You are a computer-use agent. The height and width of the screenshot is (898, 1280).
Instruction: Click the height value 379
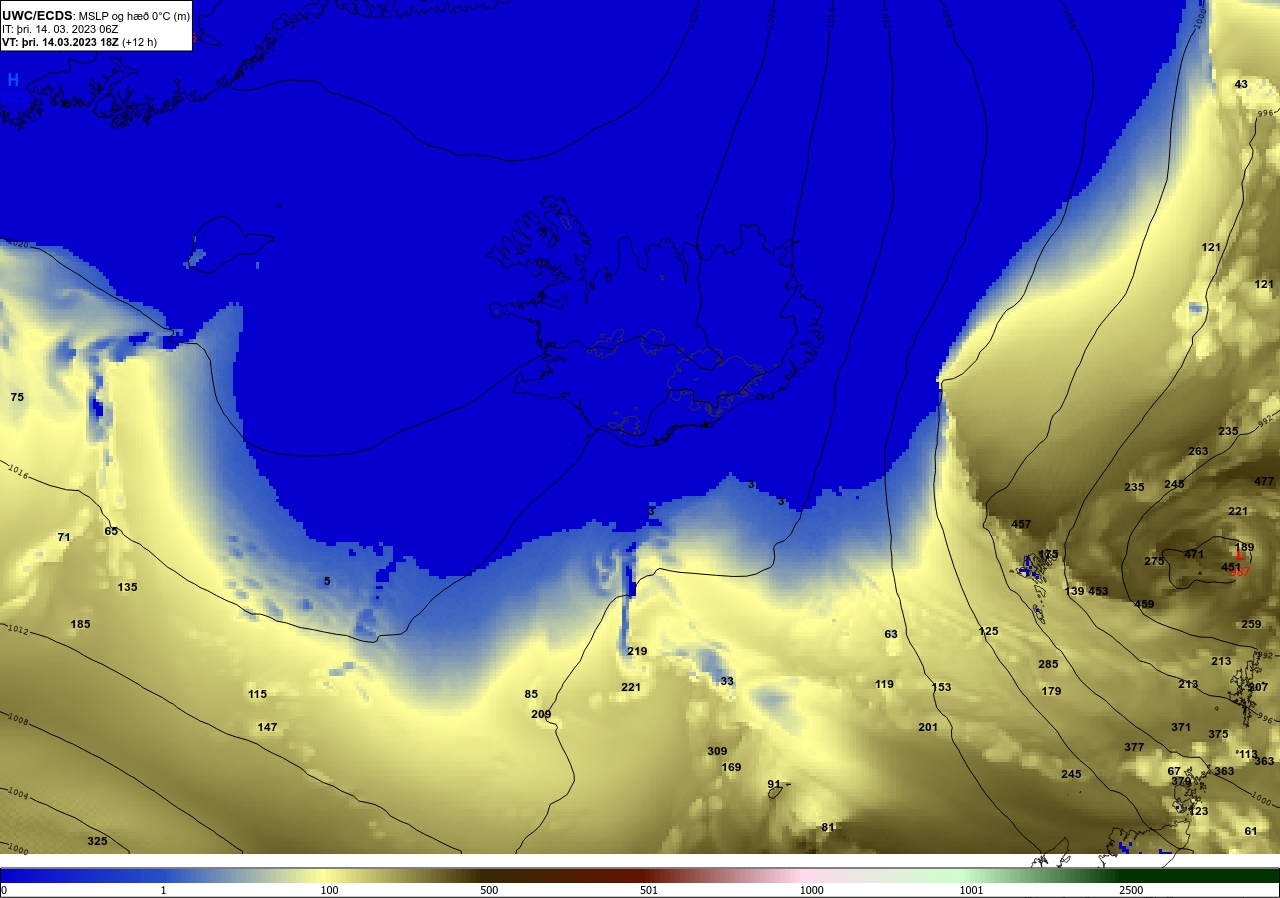click(1181, 781)
